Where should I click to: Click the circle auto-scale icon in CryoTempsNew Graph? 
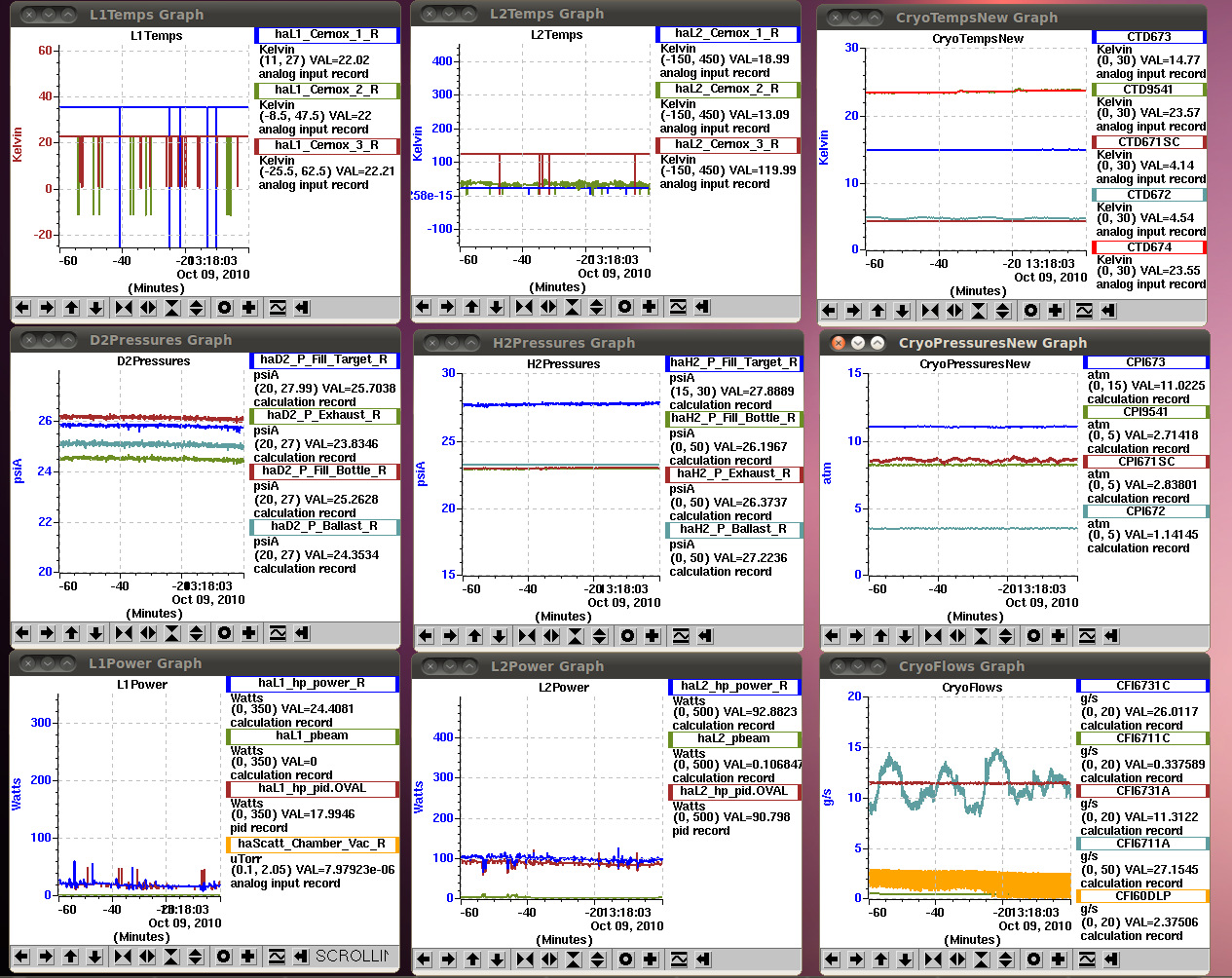(1031, 311)
